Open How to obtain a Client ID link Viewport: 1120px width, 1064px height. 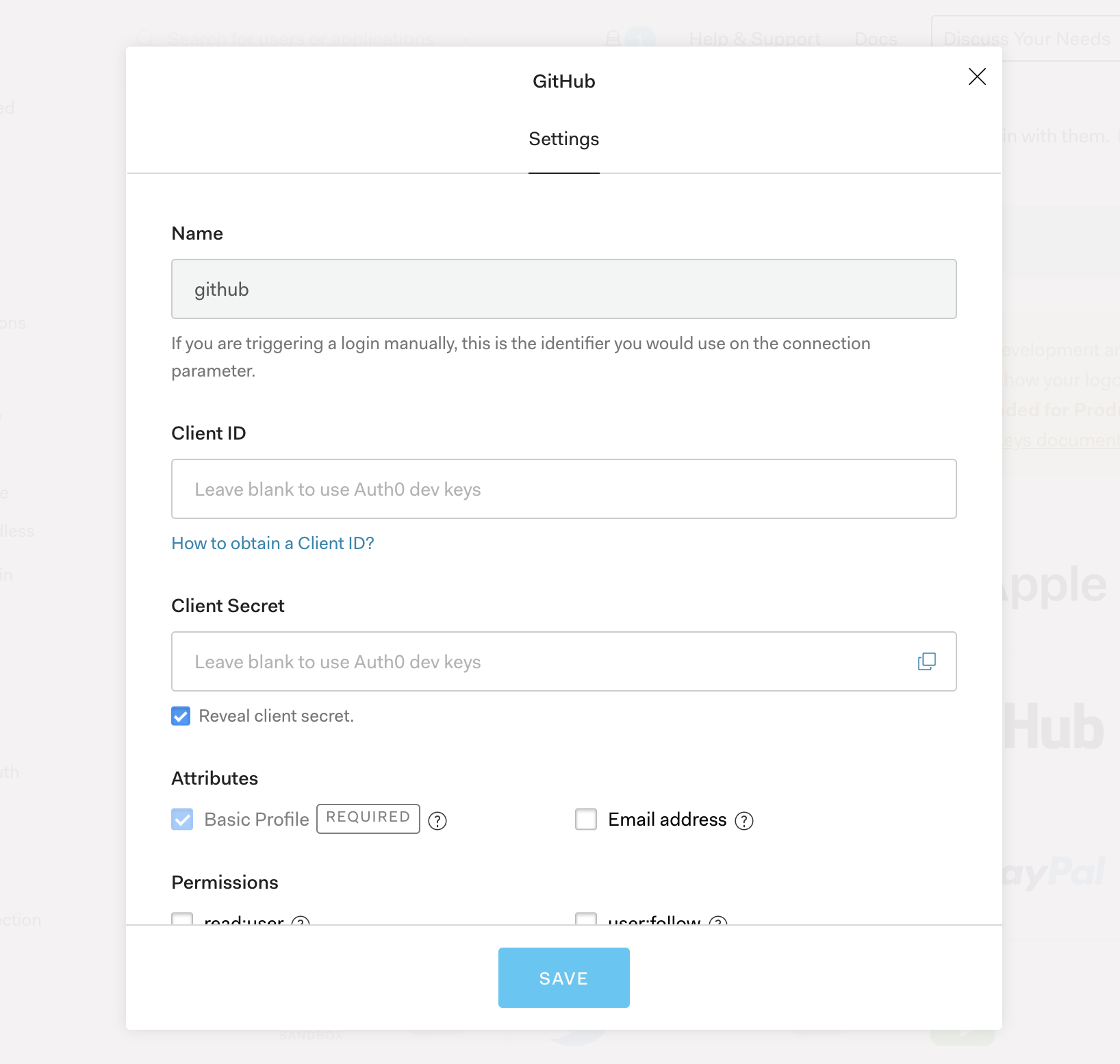(272, 543)
